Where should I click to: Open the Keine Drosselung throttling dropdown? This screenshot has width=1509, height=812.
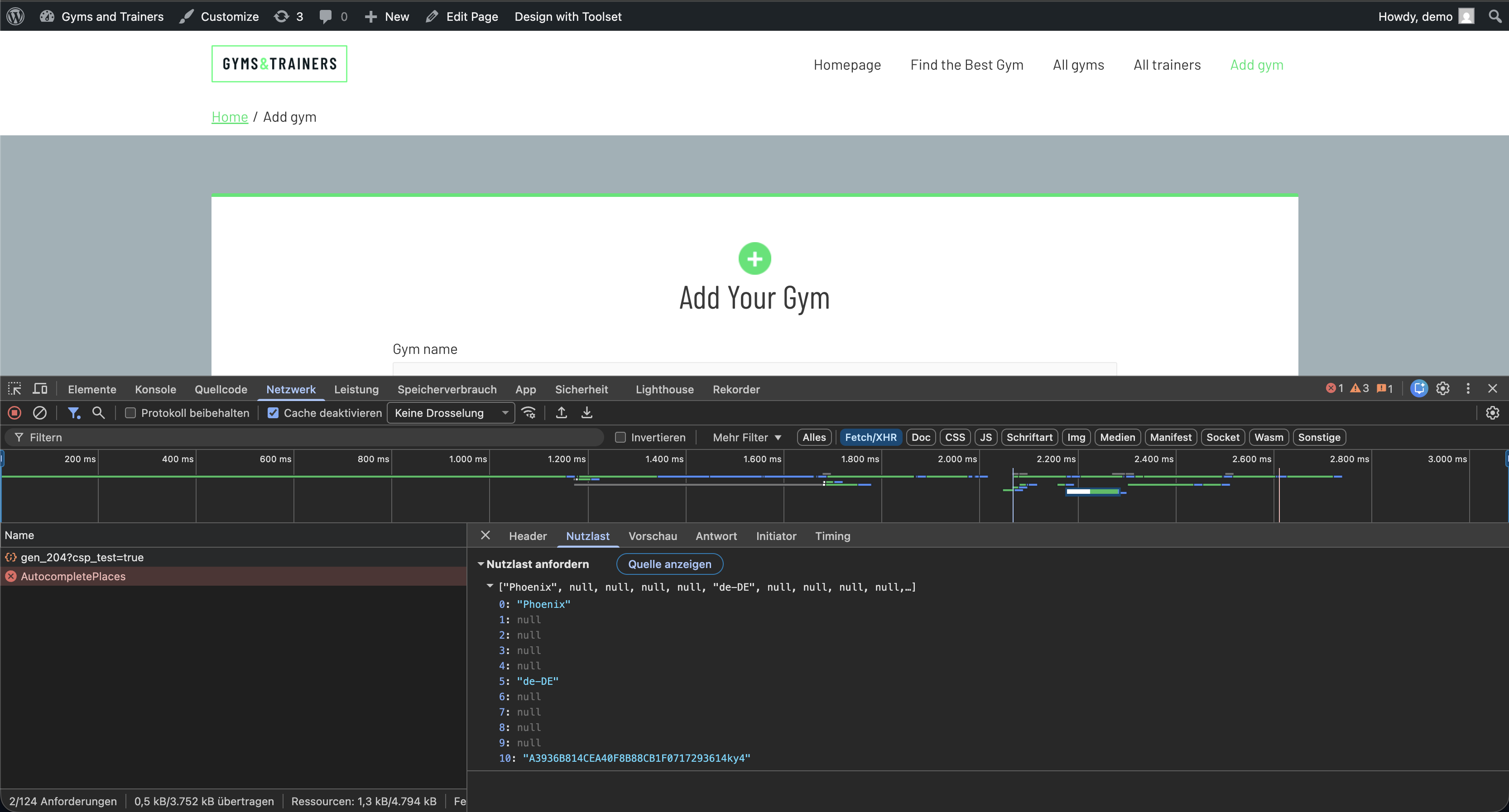(x=450, y=413)
